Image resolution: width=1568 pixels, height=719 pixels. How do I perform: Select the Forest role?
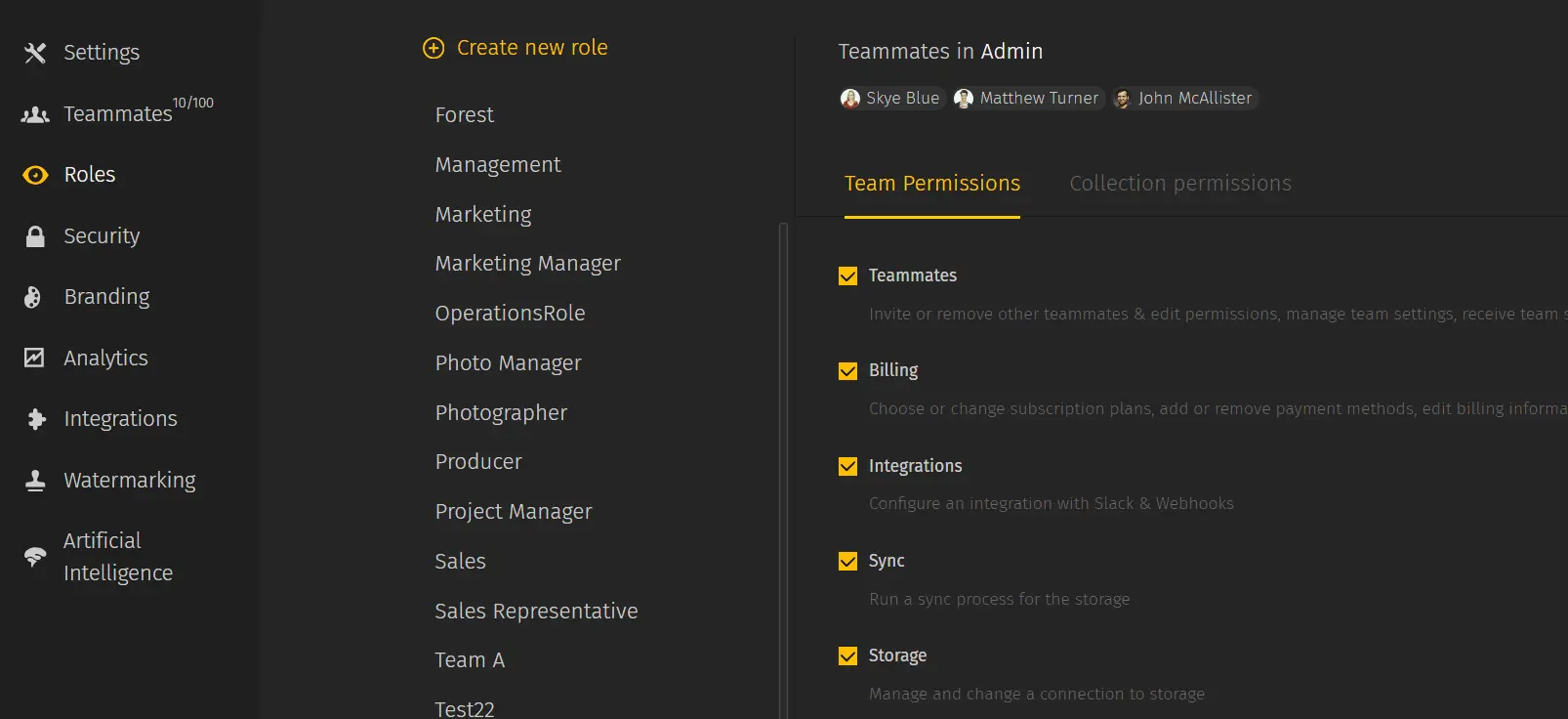[465, 115]
